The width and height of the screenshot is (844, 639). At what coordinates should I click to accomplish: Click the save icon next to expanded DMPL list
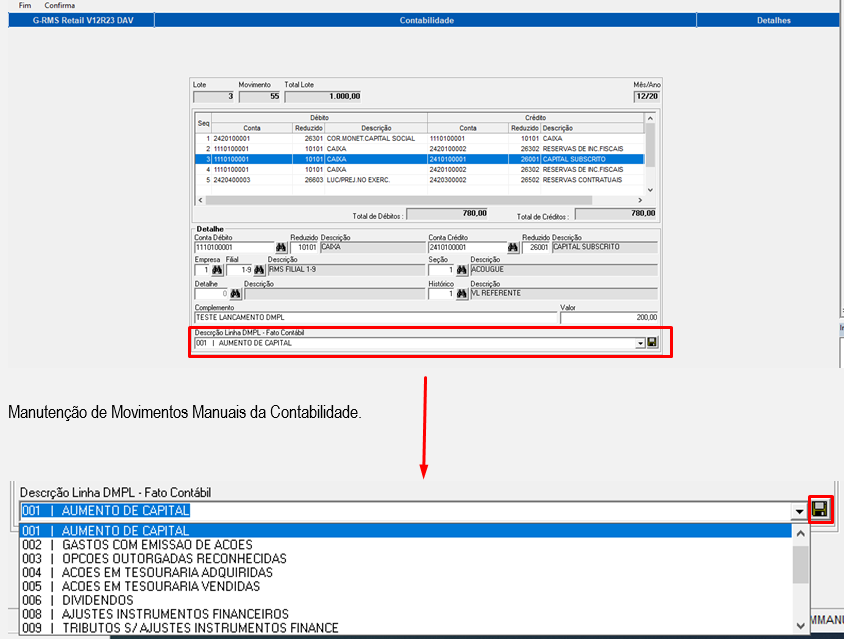pos(820,509)
